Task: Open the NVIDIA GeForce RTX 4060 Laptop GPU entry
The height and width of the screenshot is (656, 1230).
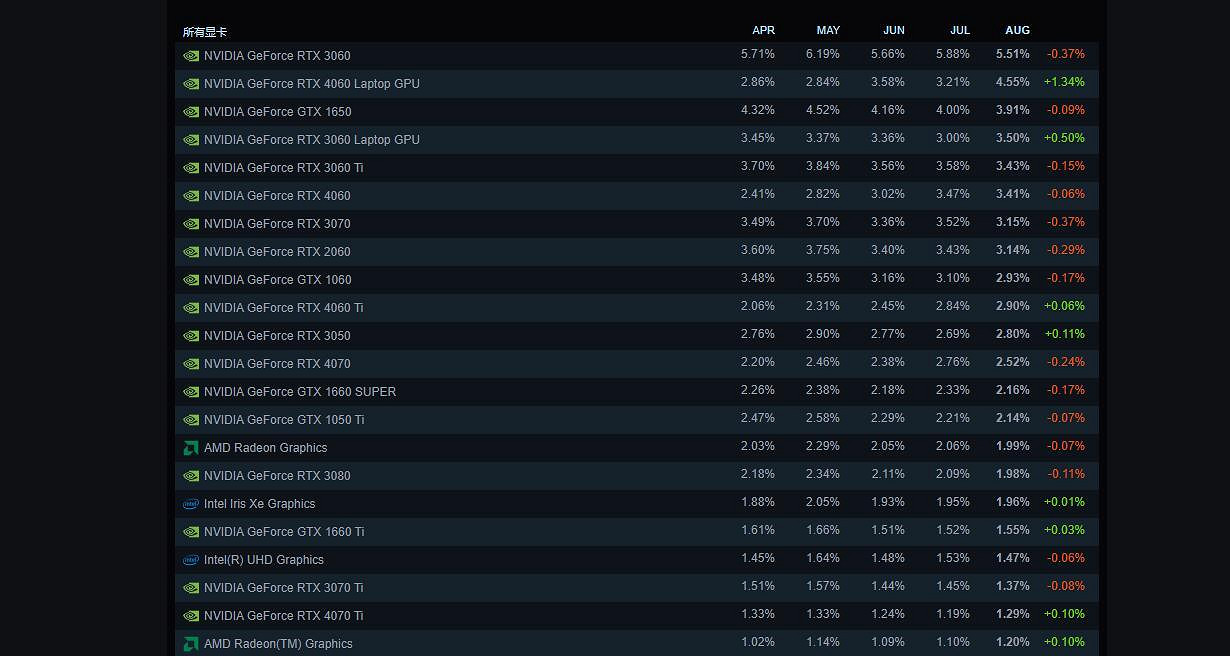Action: coord(311,84)
